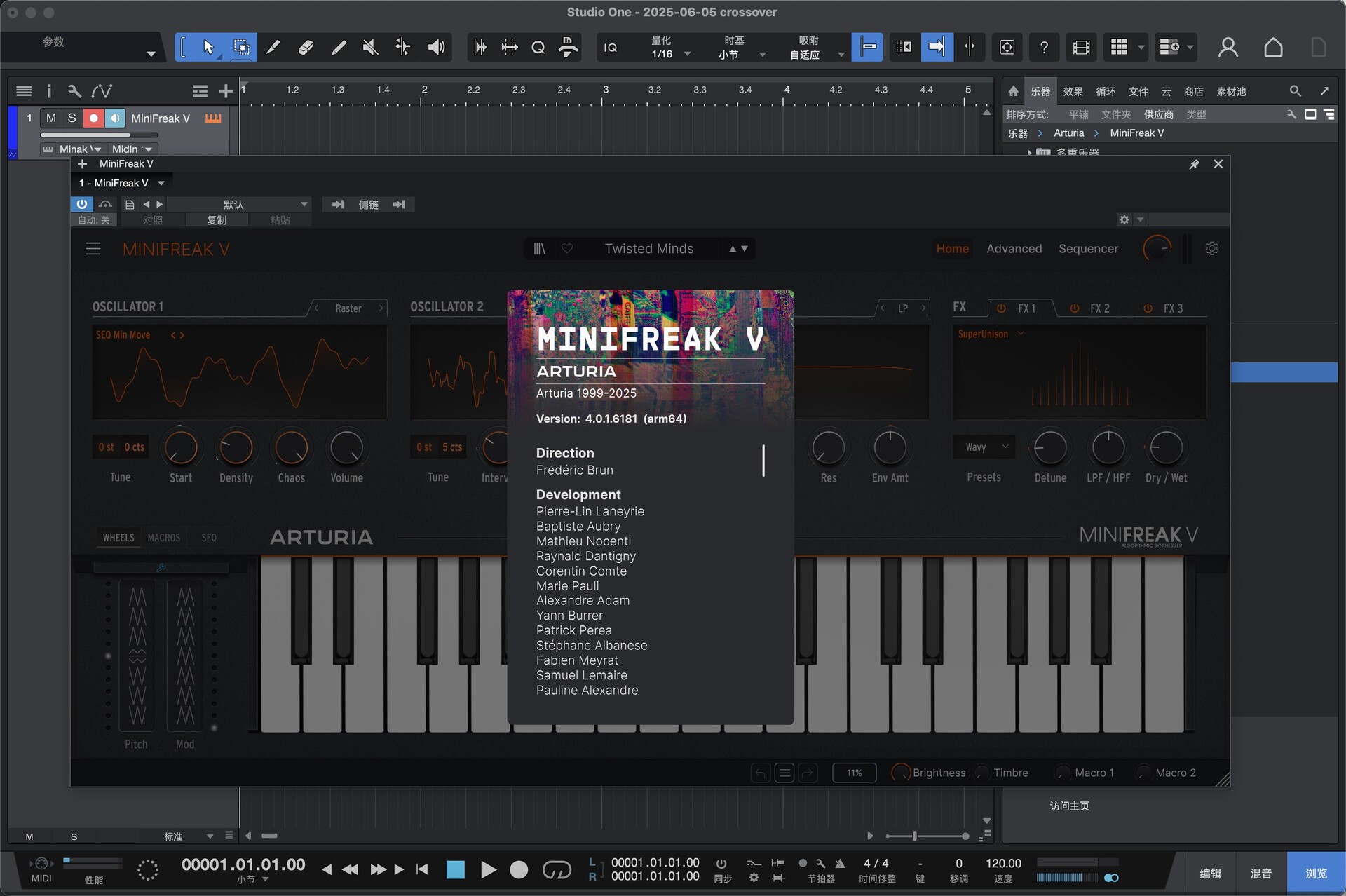Viewport: 1346px width, 896px height.
Task: Open the wrench options in track header
Action: 74,91
